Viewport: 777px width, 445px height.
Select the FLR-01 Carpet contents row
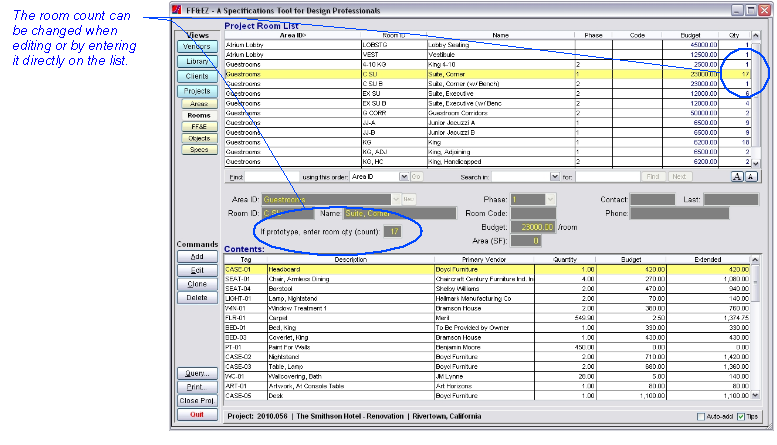pos(488,318)
